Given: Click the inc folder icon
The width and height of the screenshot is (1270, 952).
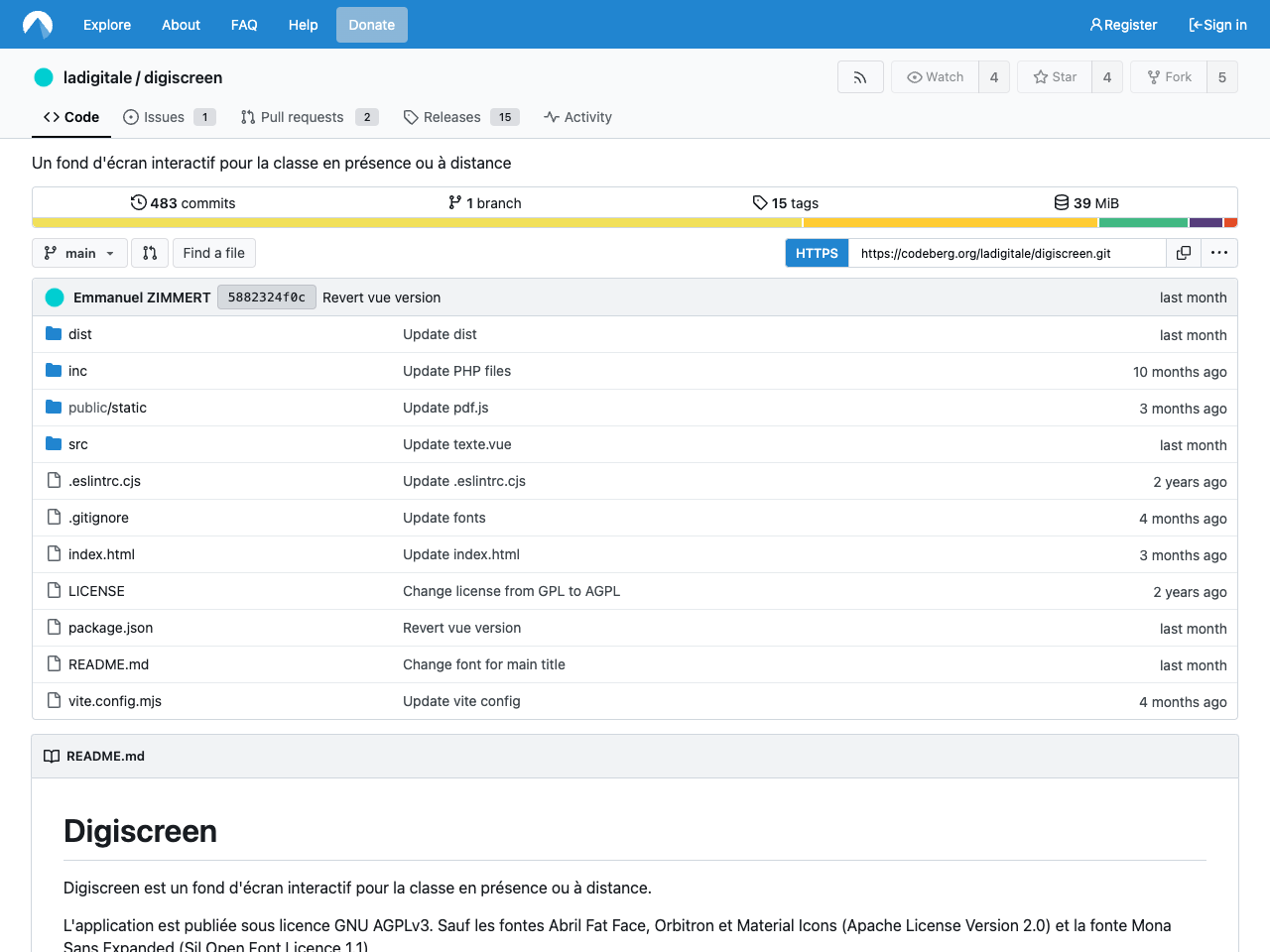Looking at the screenshot, I should point(54,371).
